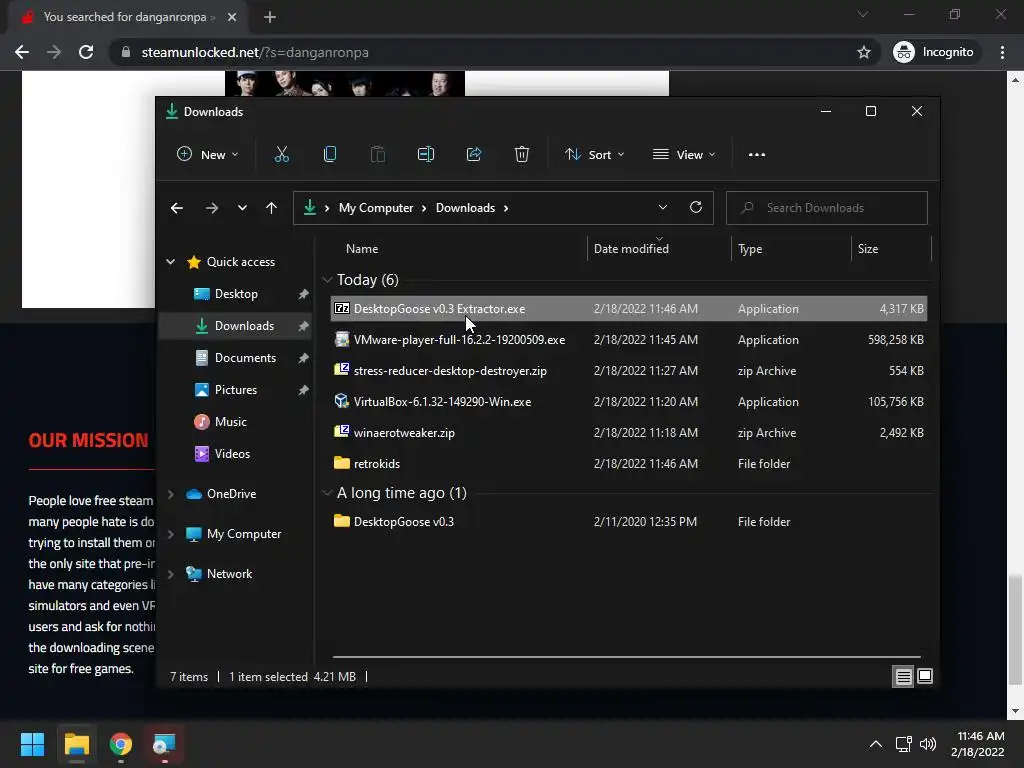The height and width of the screenshot is (768, 1024).
Task: Click the Search Downloads field
Action: coord(827,208)
